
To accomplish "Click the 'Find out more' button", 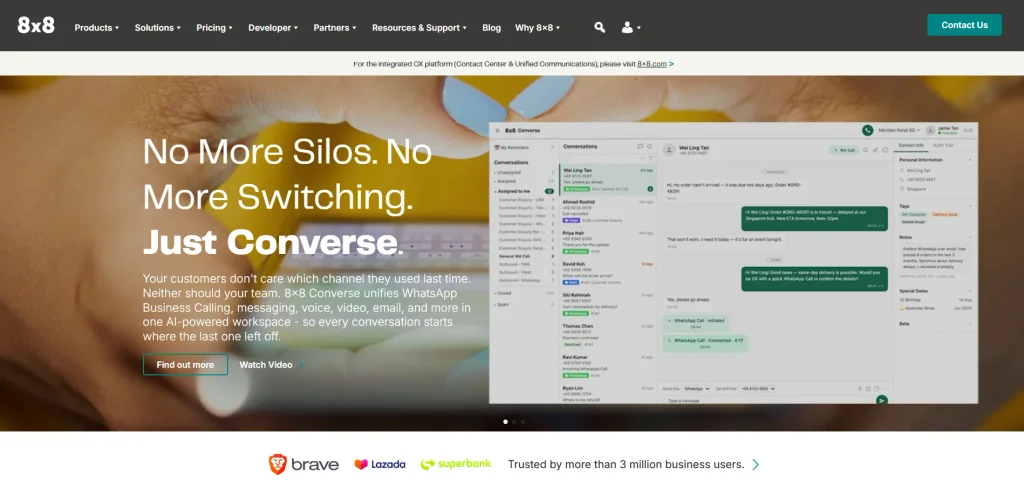I will coord(185,364).
